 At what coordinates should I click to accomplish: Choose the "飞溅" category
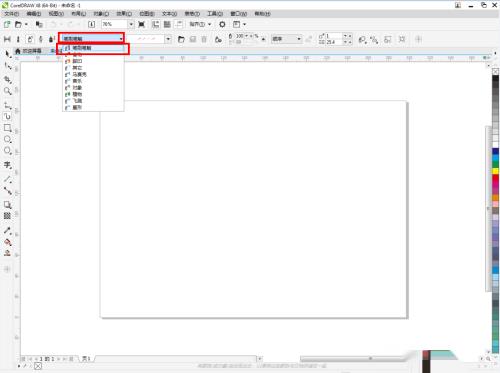coord(93,101)
